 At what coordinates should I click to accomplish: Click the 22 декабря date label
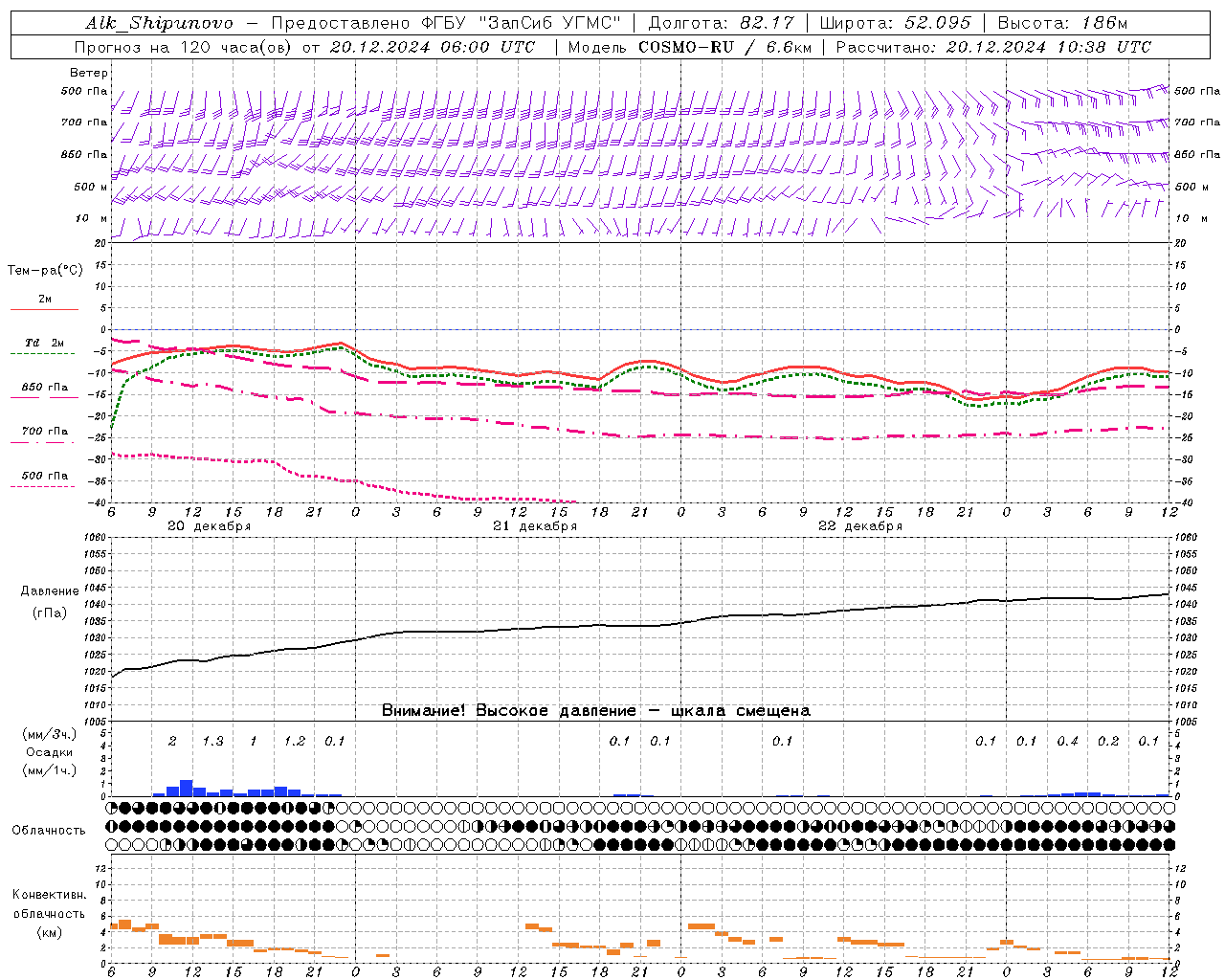[860, 526]
